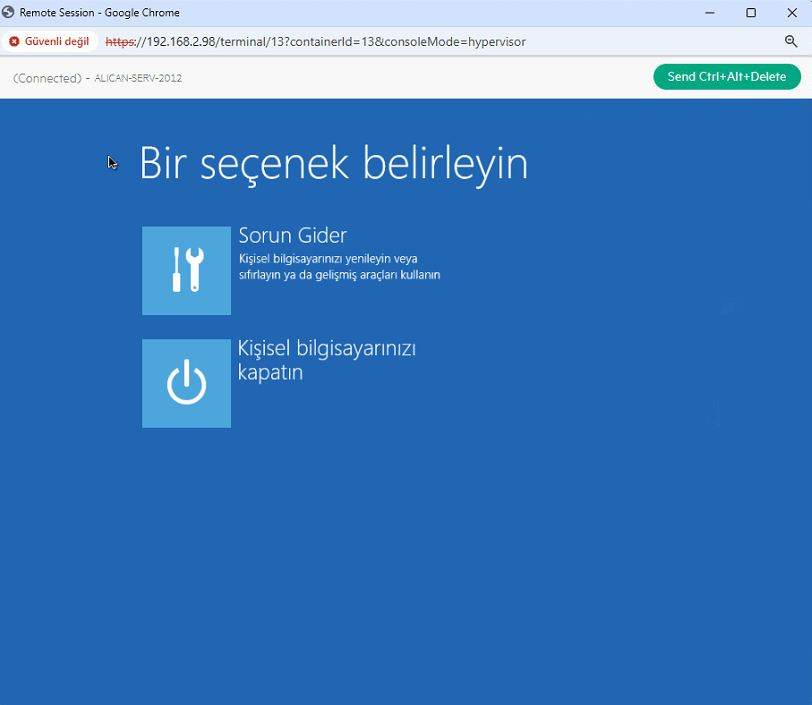Maximize the Remote Session window
The width and height of the screenshot is (812, 705).
pyautogui.click(x=750, y=12)
